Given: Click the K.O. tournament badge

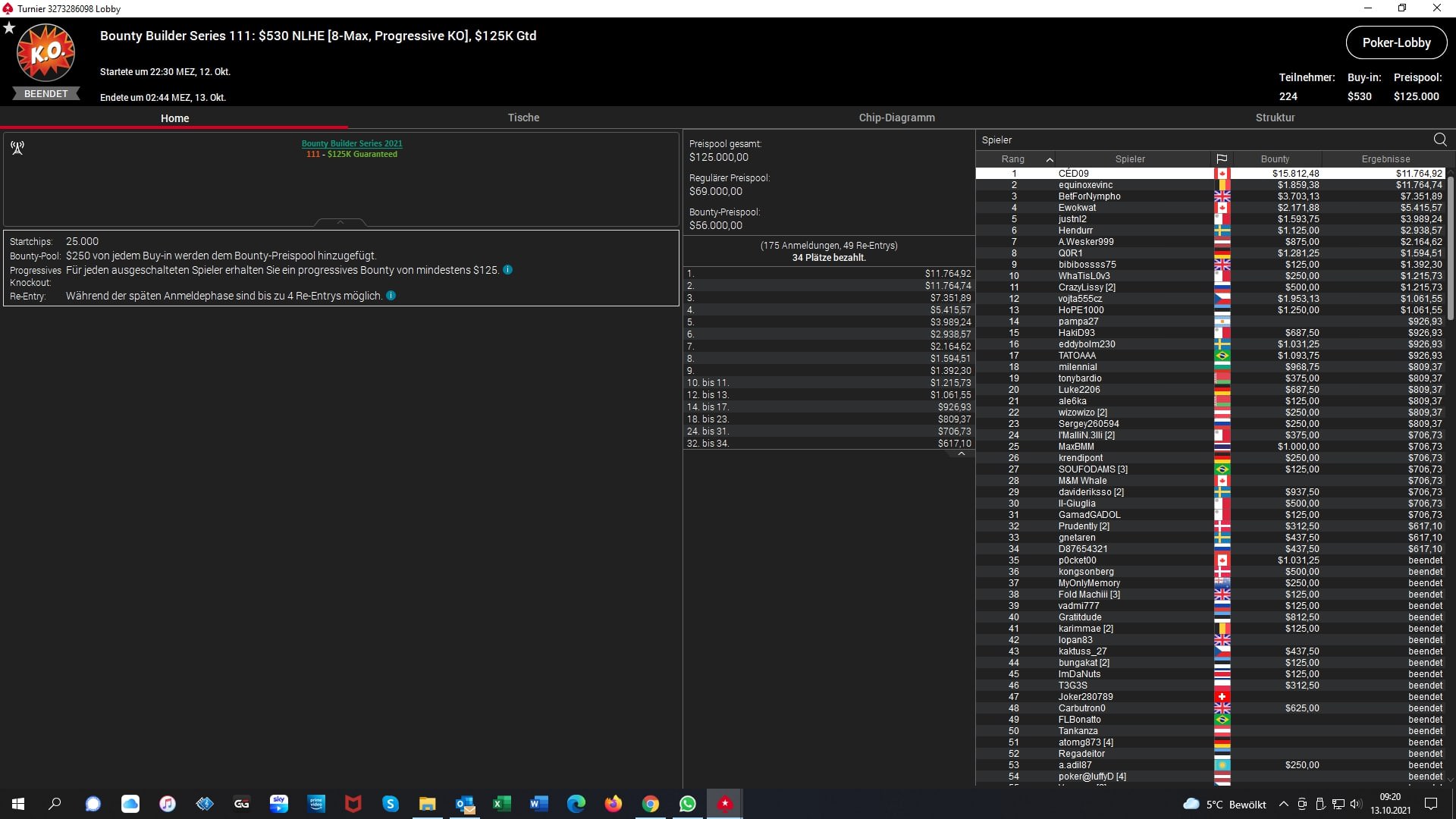Looking at the screenshot, I should tap(45, 53).
